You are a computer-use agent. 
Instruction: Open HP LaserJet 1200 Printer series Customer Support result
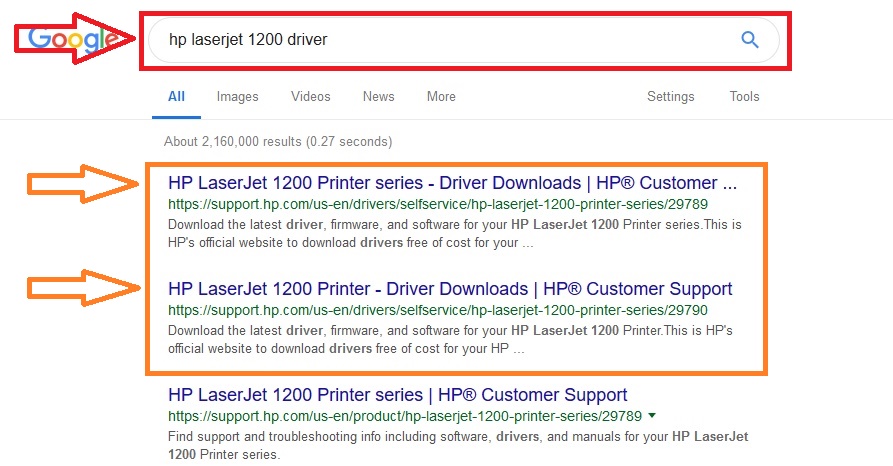click(398, 395)
